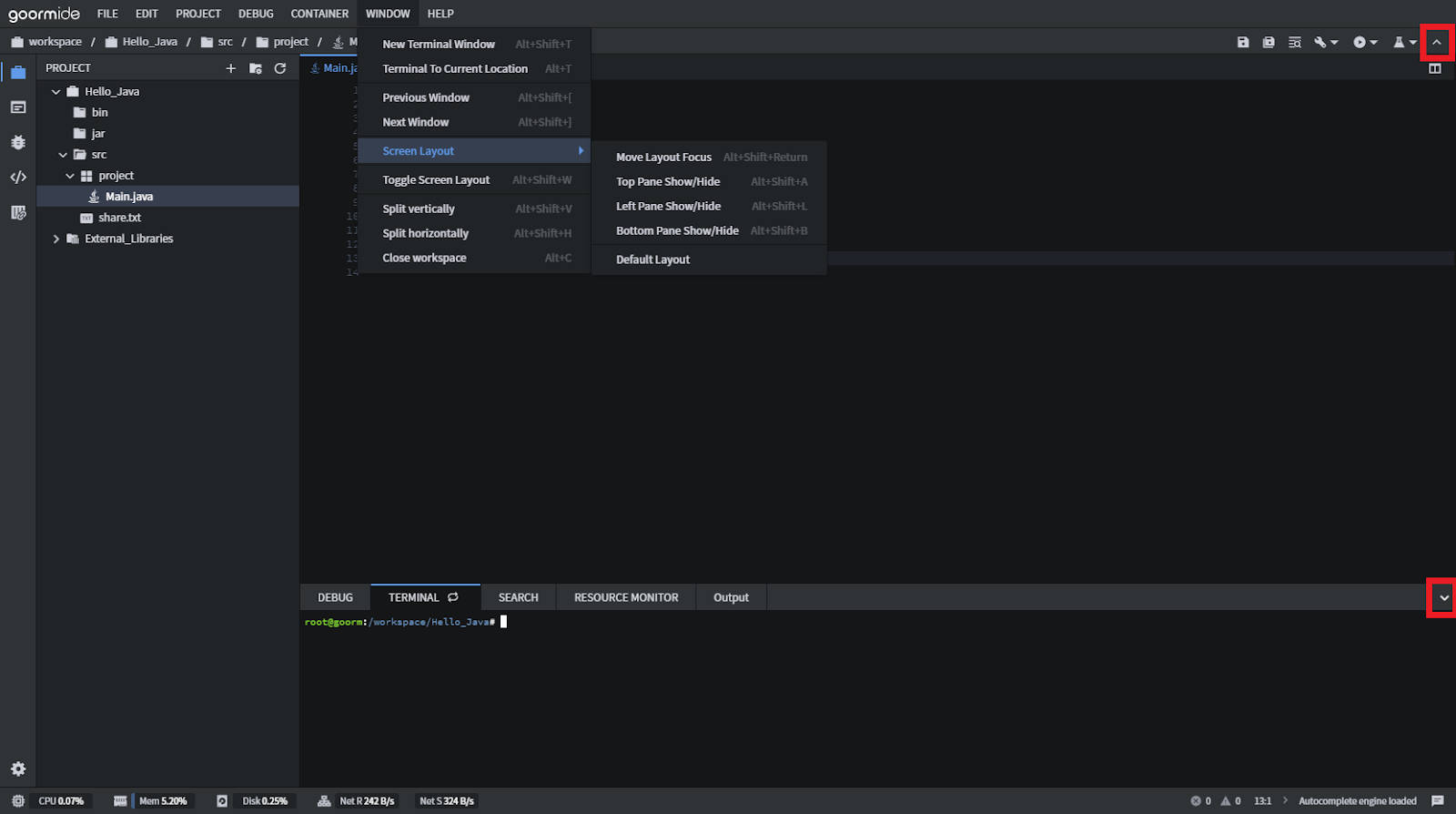Open the debug bug icon in sidebar

coord(18,143)
